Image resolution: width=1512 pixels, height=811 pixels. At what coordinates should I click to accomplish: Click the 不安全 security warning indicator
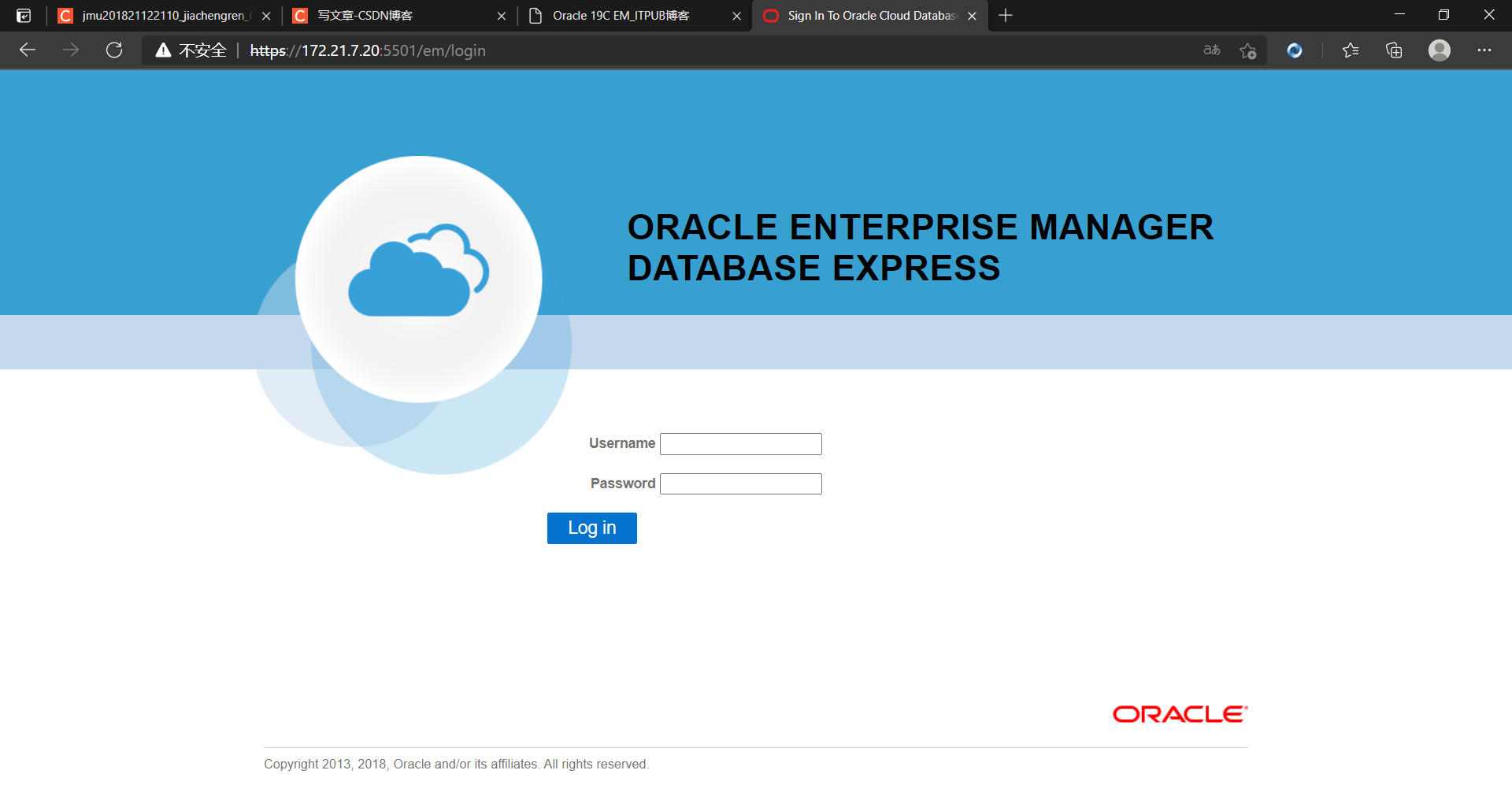[189, 50]
